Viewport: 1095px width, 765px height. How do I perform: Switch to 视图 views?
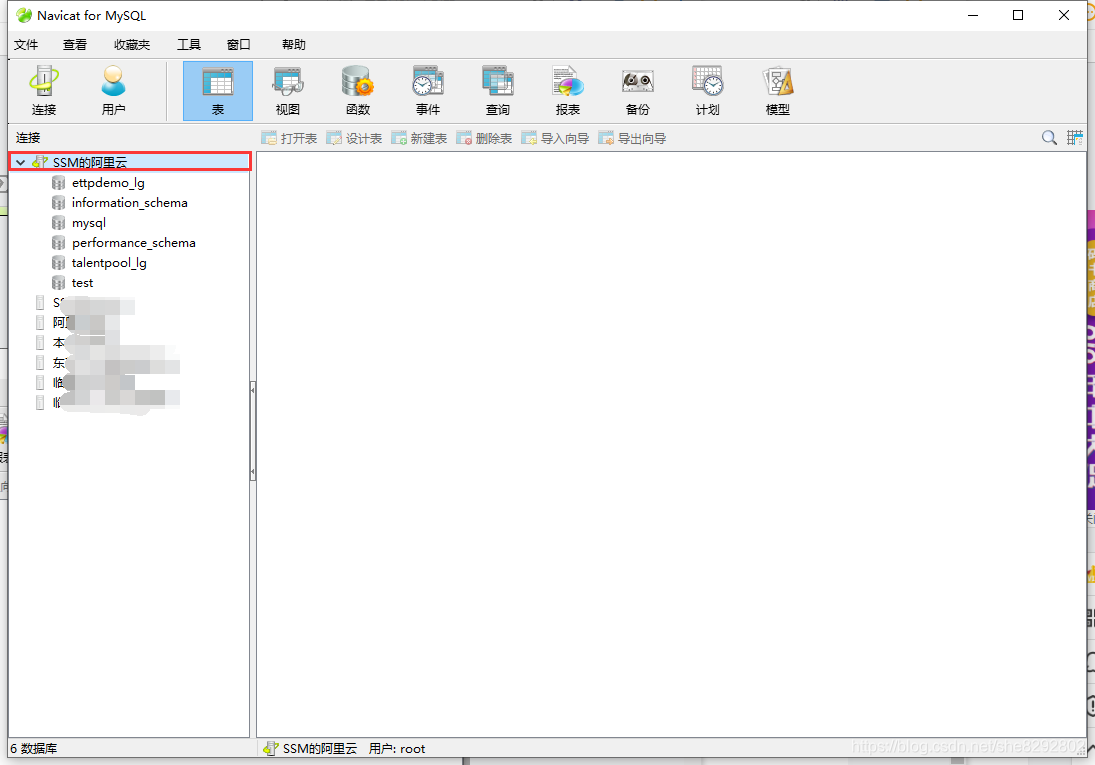[288, 91]
